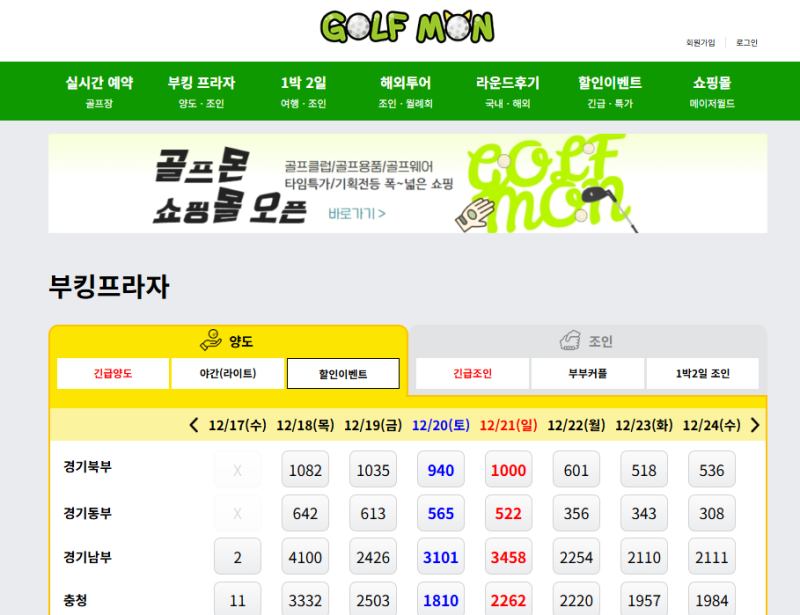Click 경기남부 region label

(x=87, y=557)
